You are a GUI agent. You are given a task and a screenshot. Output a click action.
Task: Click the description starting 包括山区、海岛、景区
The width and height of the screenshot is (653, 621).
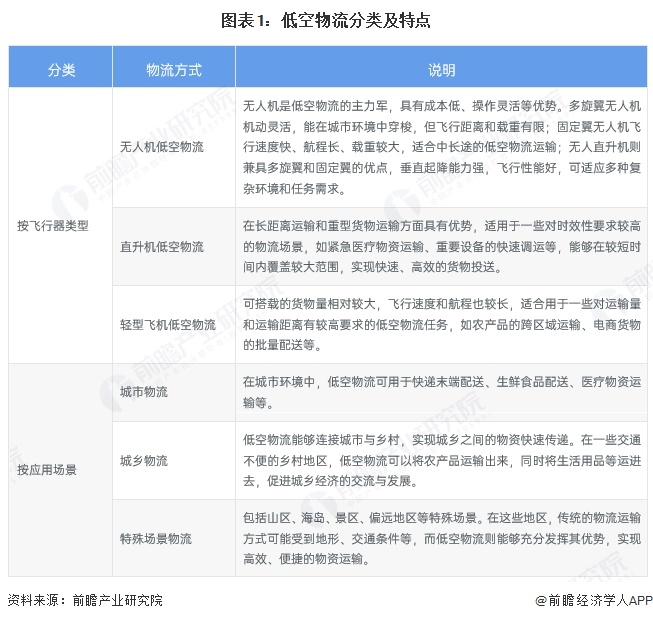441,538
